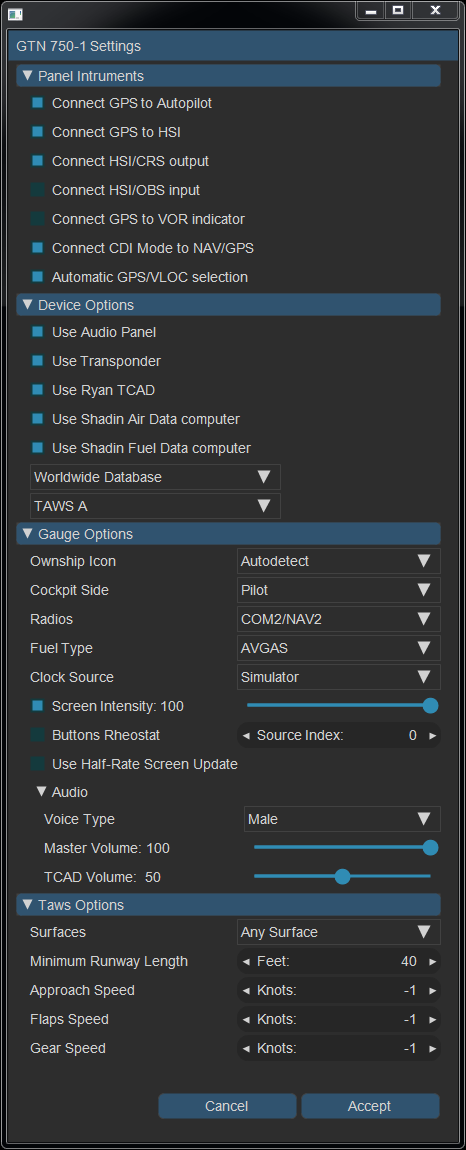Disable Connect HSI/CRS output option

(x=37, y=161)
